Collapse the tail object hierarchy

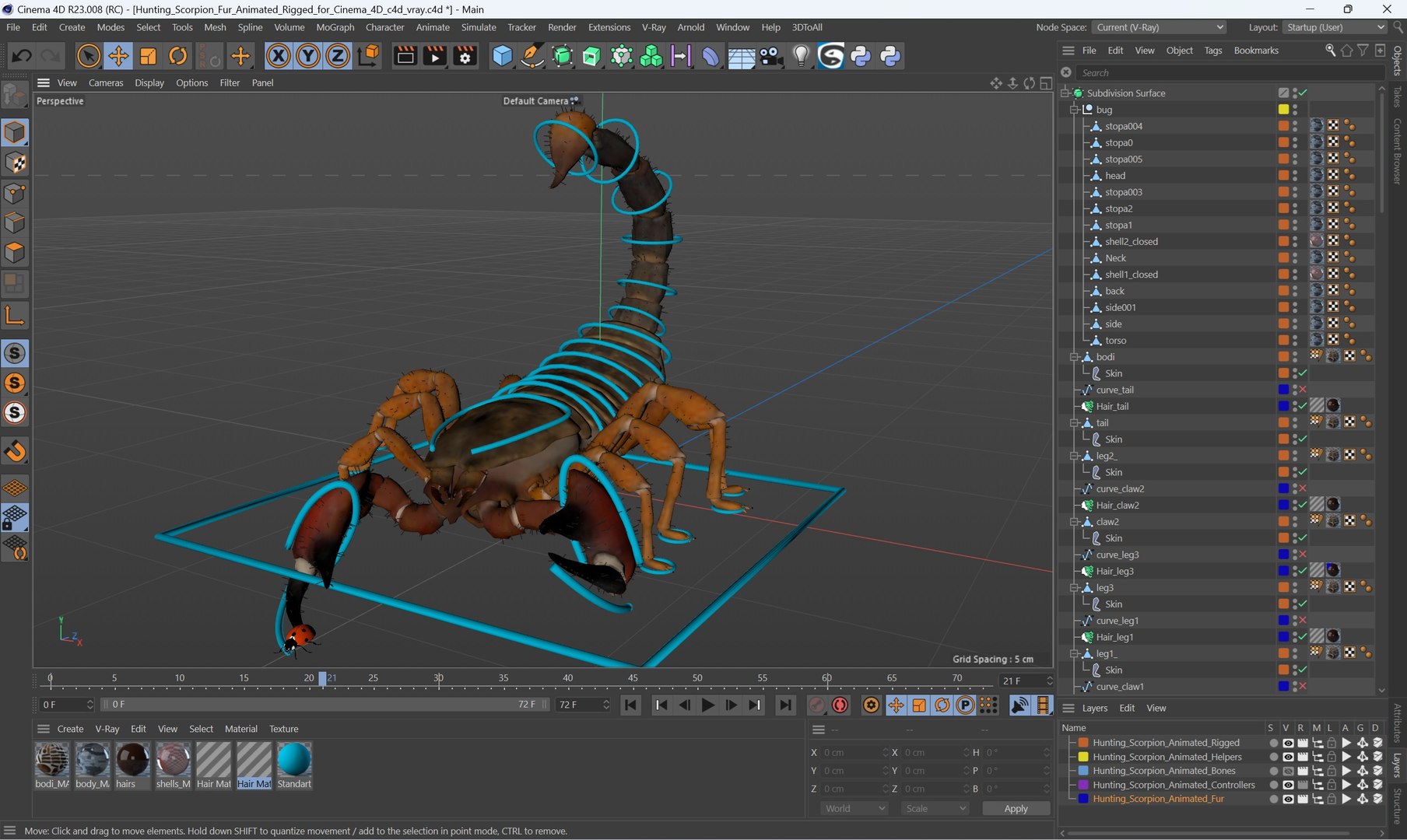coord(1074,423)
